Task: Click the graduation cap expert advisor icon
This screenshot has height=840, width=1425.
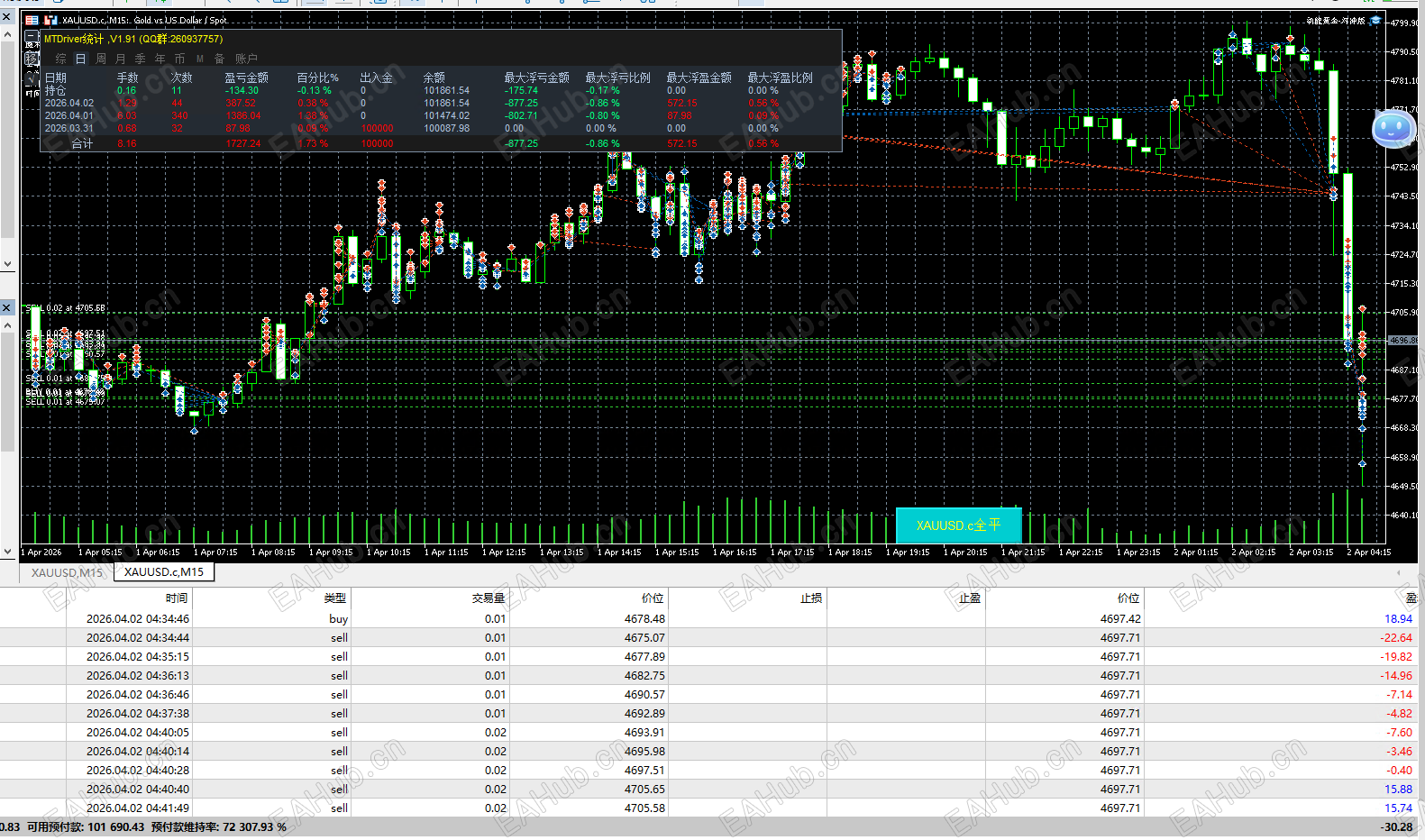Action: click(1375, 20)
